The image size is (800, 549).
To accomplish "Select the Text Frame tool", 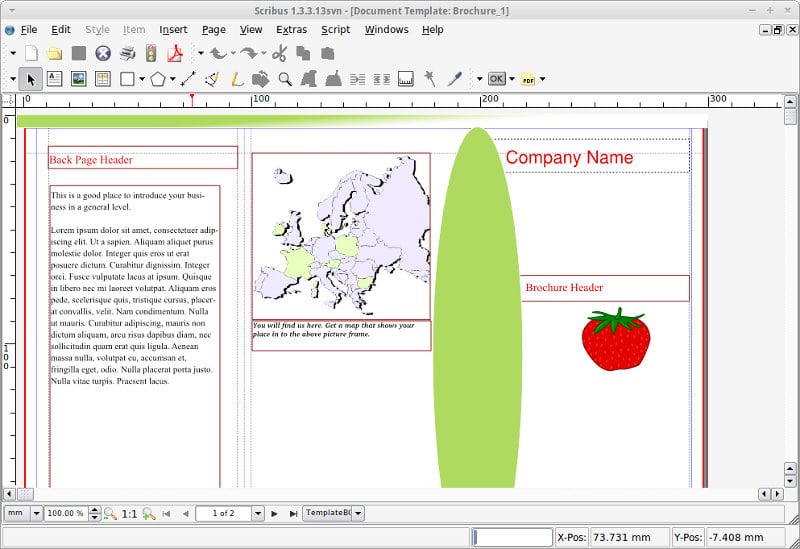I will (55, 78).
